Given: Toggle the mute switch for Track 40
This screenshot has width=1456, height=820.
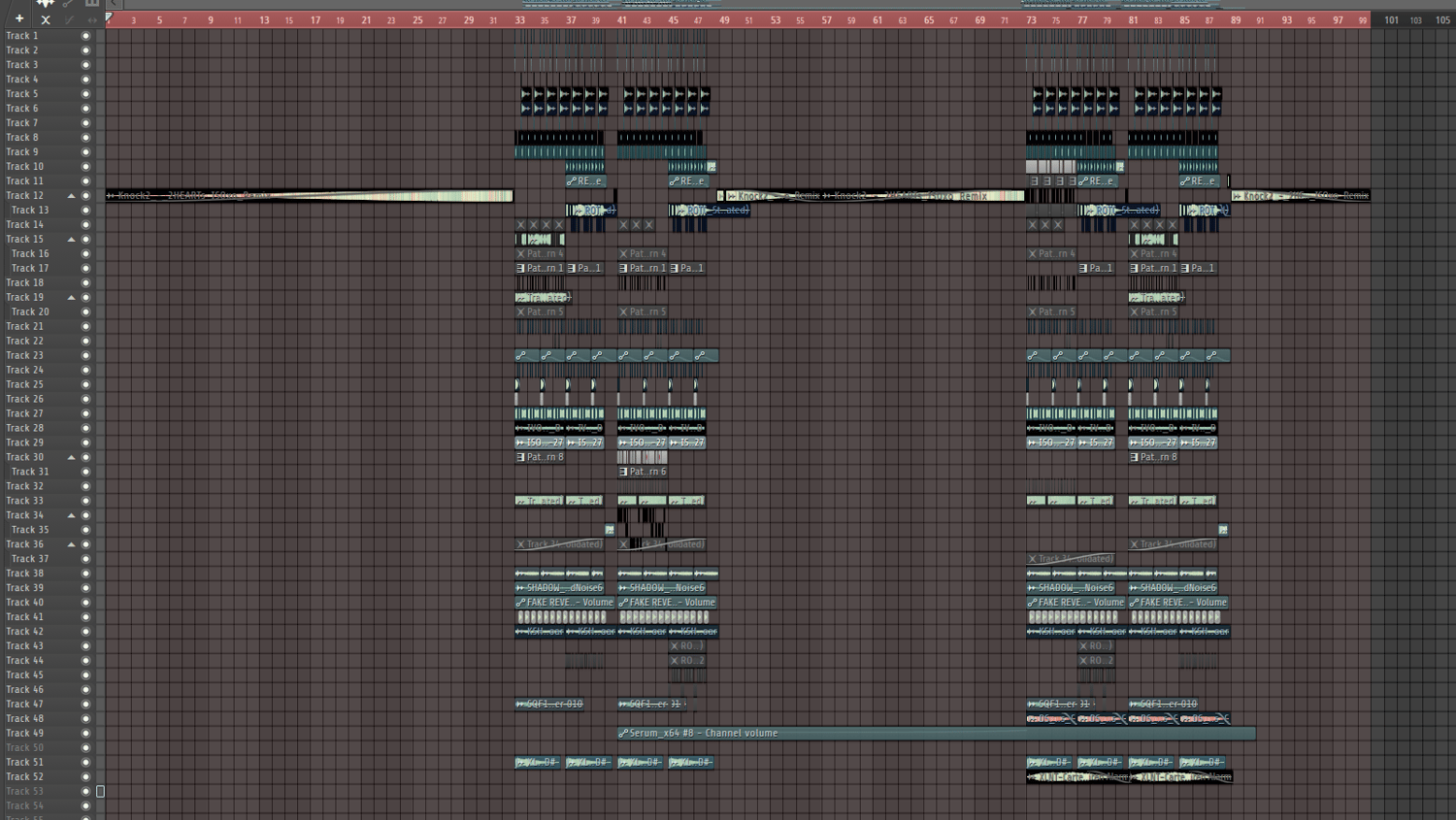Looking at the screenshot, I should coord(85,603).
